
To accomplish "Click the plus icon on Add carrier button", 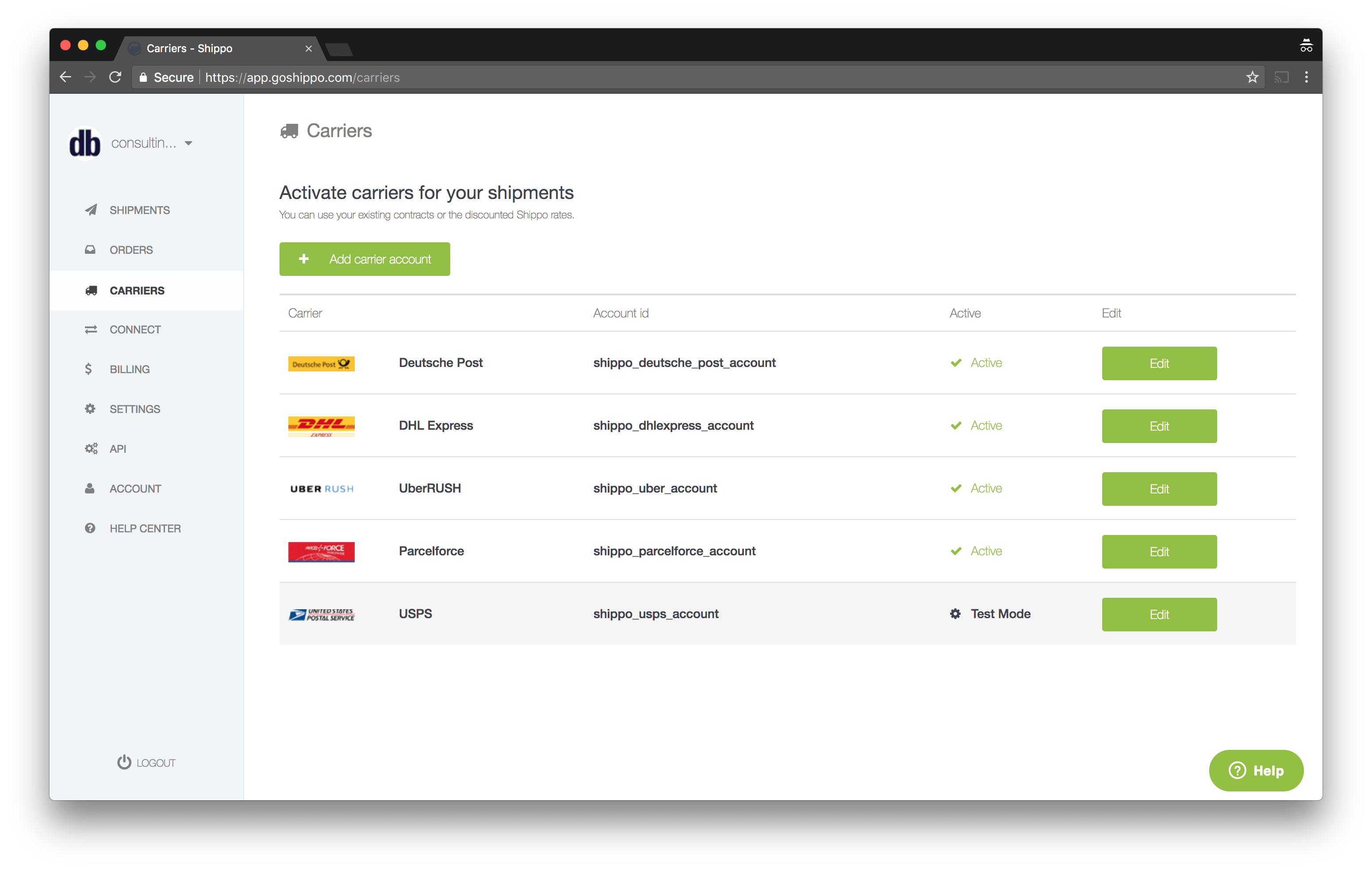I will [x=304, y=259].
